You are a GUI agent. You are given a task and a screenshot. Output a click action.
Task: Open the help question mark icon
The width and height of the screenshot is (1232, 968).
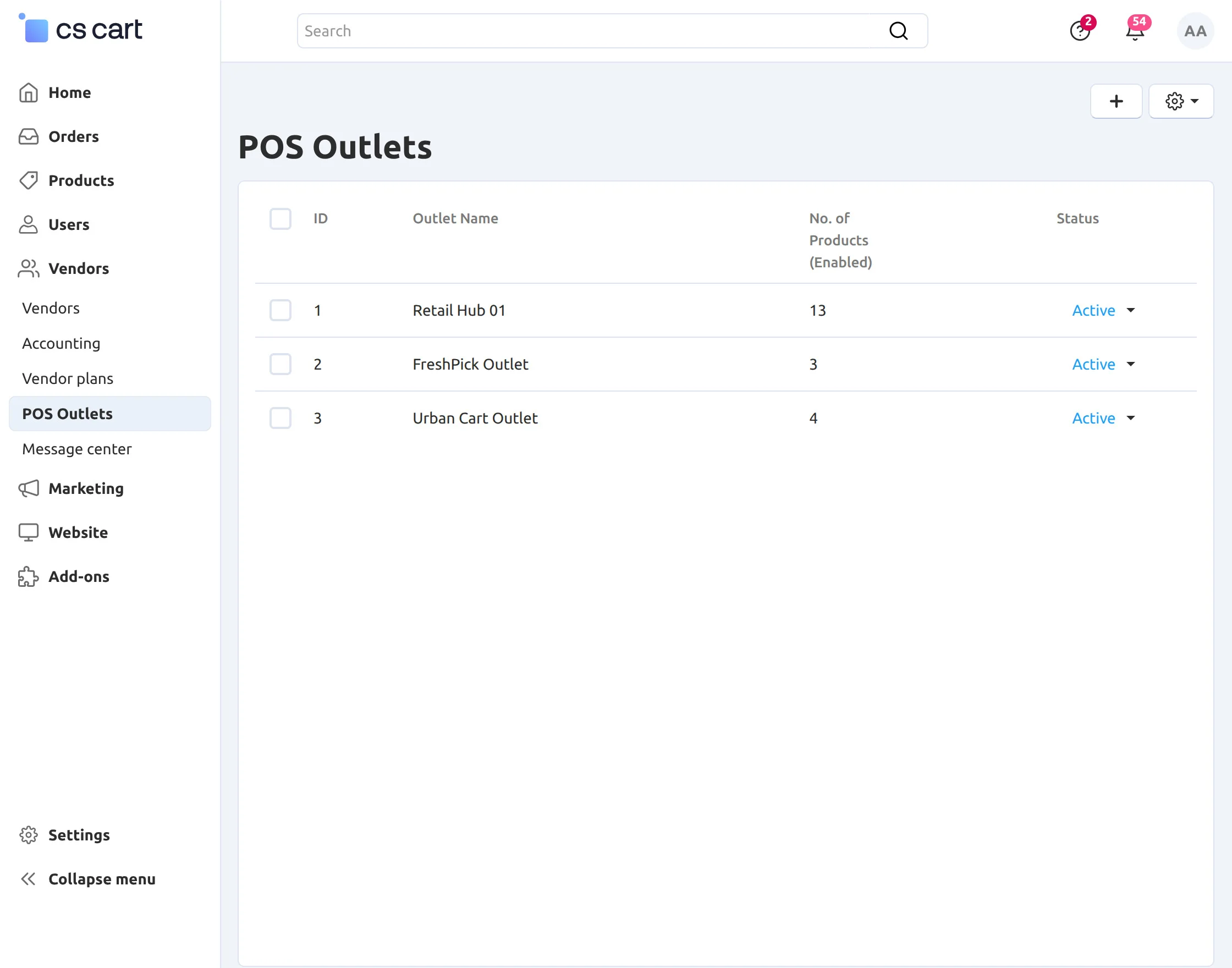pyautogui.click(x=1079, y=31)
